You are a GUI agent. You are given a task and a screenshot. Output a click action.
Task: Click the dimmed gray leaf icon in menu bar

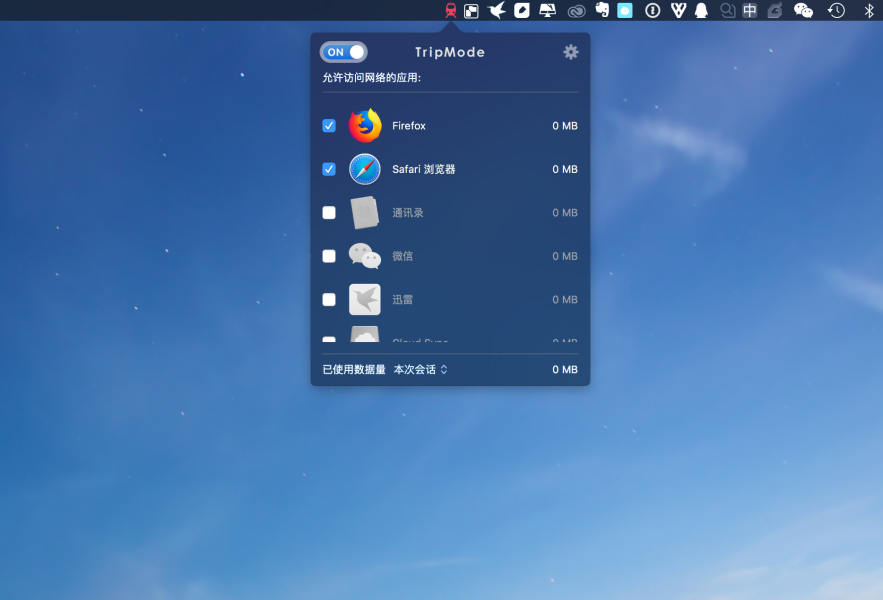[775, 10]
